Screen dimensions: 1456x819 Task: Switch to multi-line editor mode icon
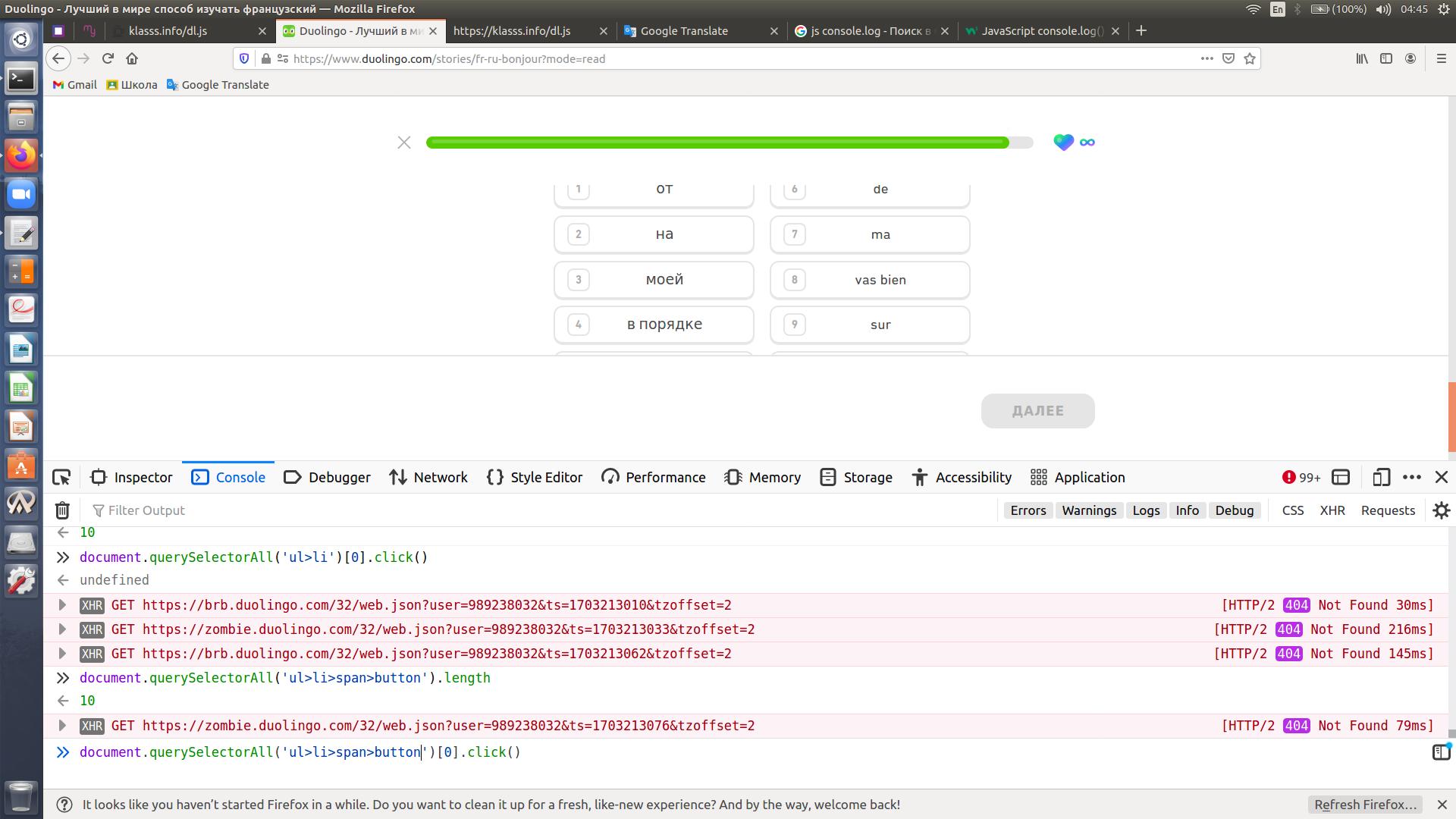[1440, 752]
